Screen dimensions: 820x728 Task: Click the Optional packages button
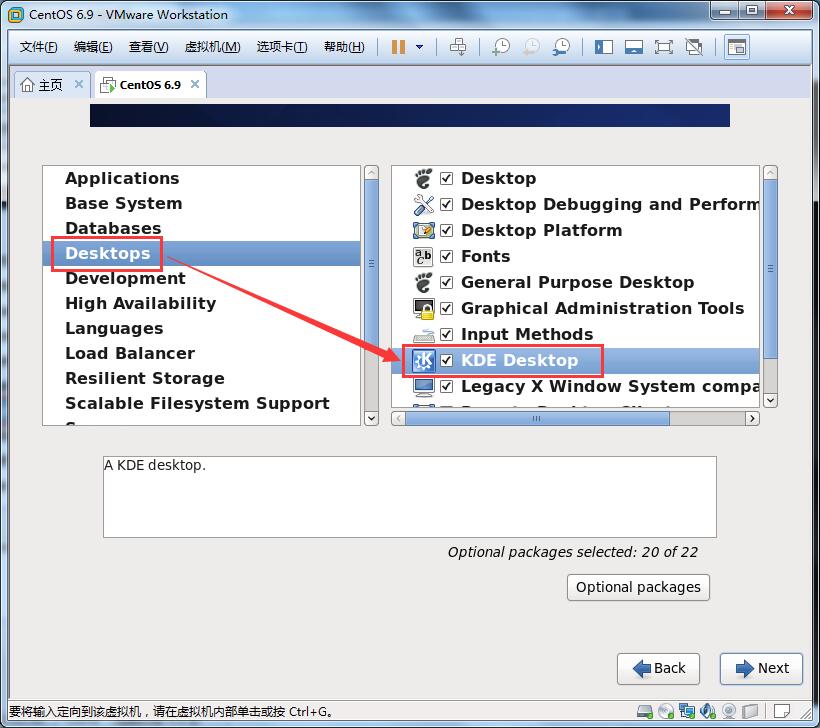point(638,587)
